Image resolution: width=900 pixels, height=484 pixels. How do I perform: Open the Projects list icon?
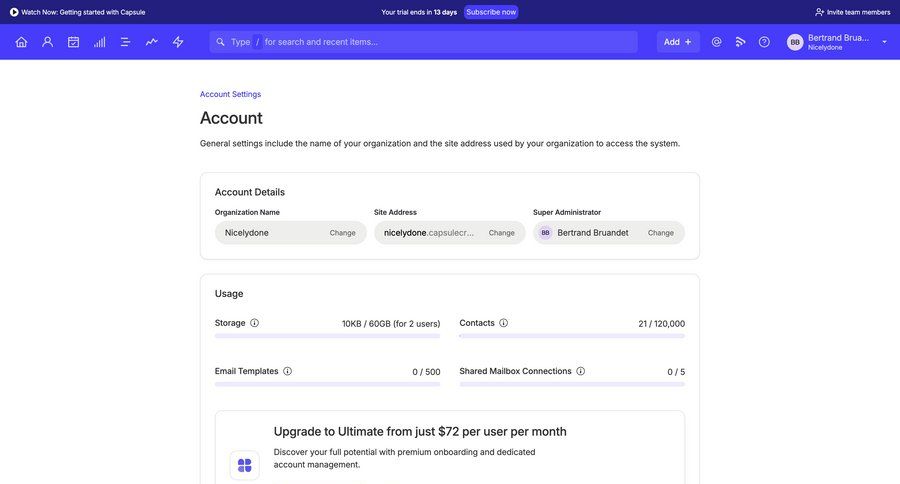[x=125, y=42]
